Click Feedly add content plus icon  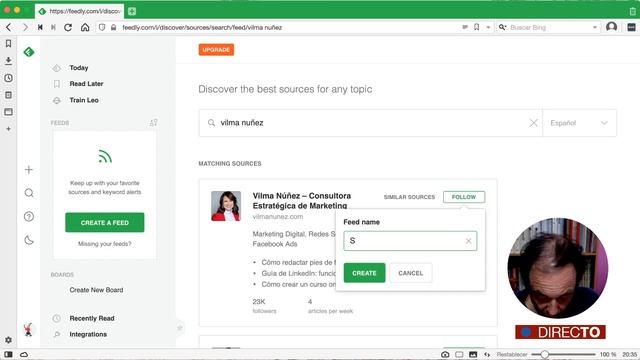(29, 170)
